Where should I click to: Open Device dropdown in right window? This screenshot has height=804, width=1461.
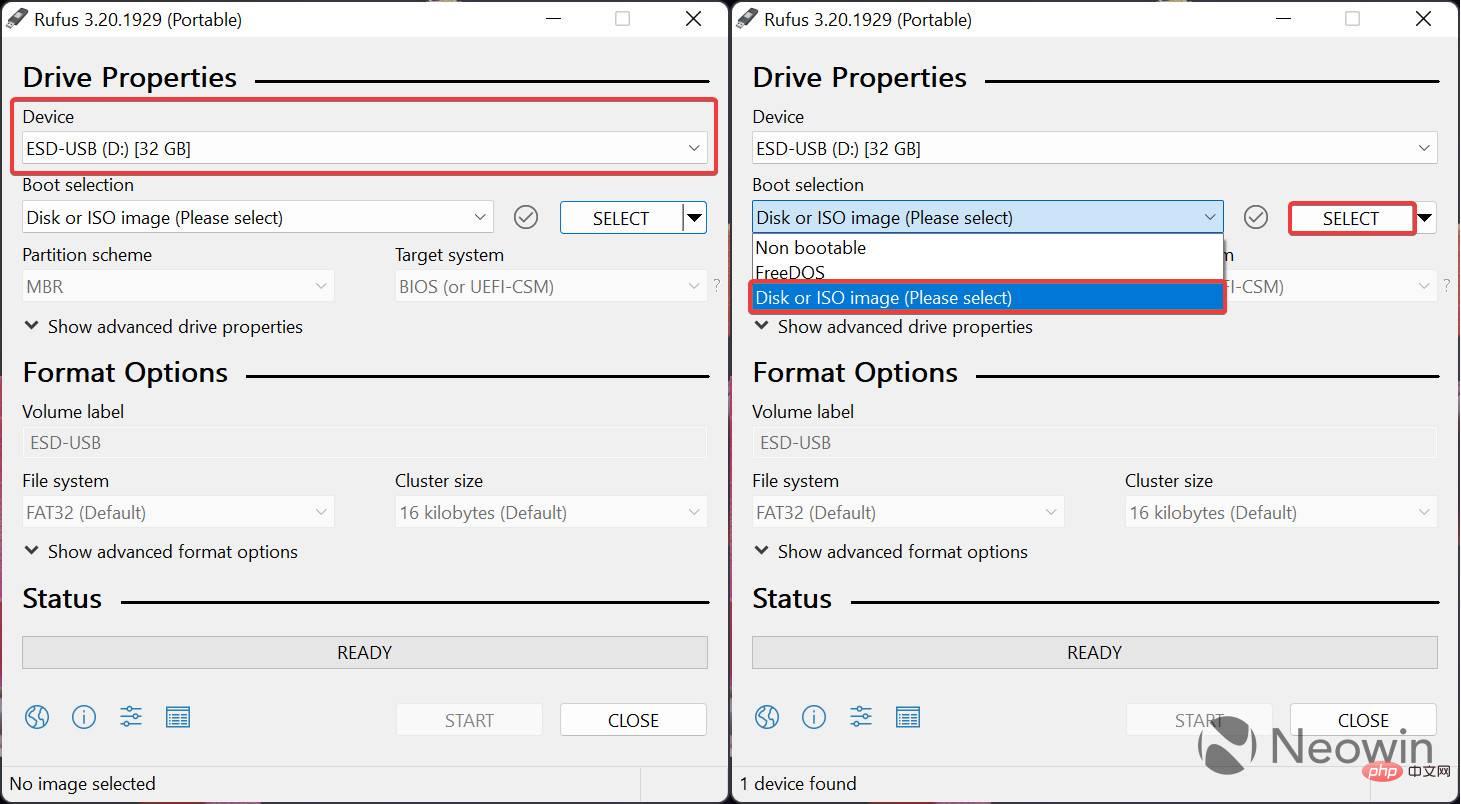[x=1094, y=148]
